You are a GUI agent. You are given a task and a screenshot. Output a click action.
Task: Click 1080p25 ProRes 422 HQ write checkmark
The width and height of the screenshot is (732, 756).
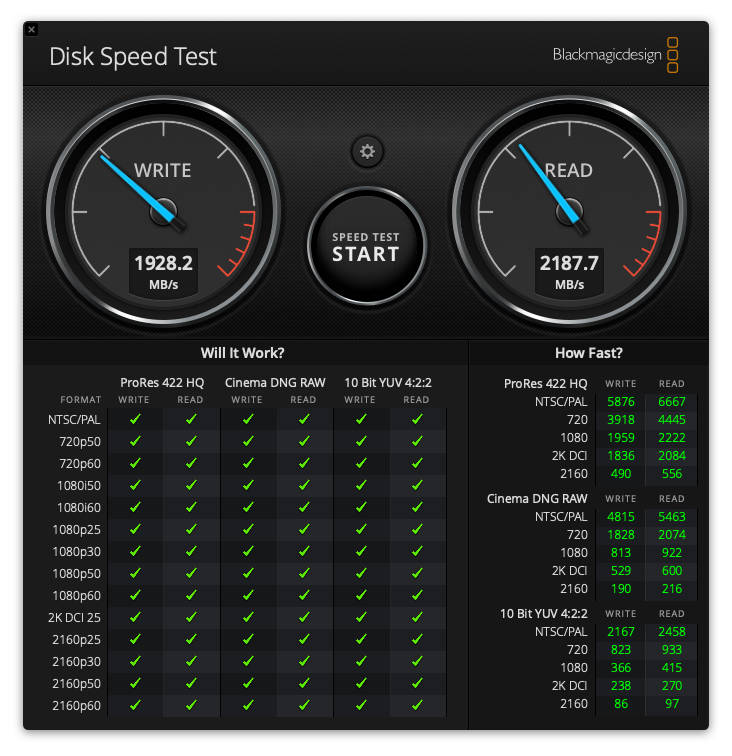pos(135,529)
